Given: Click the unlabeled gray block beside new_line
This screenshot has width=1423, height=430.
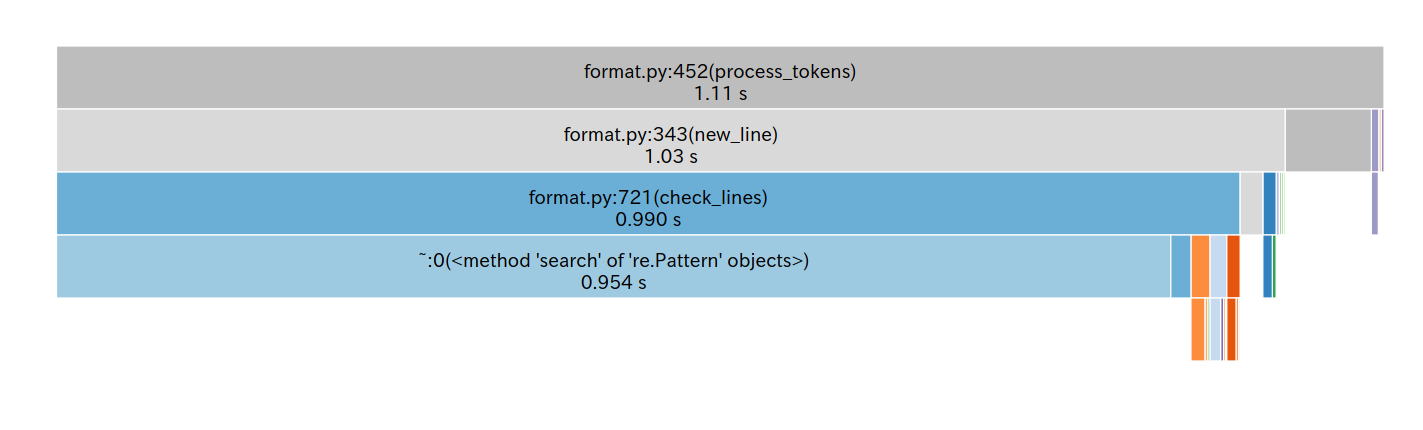Looking at the screenshot, I should coord(1328,140).
